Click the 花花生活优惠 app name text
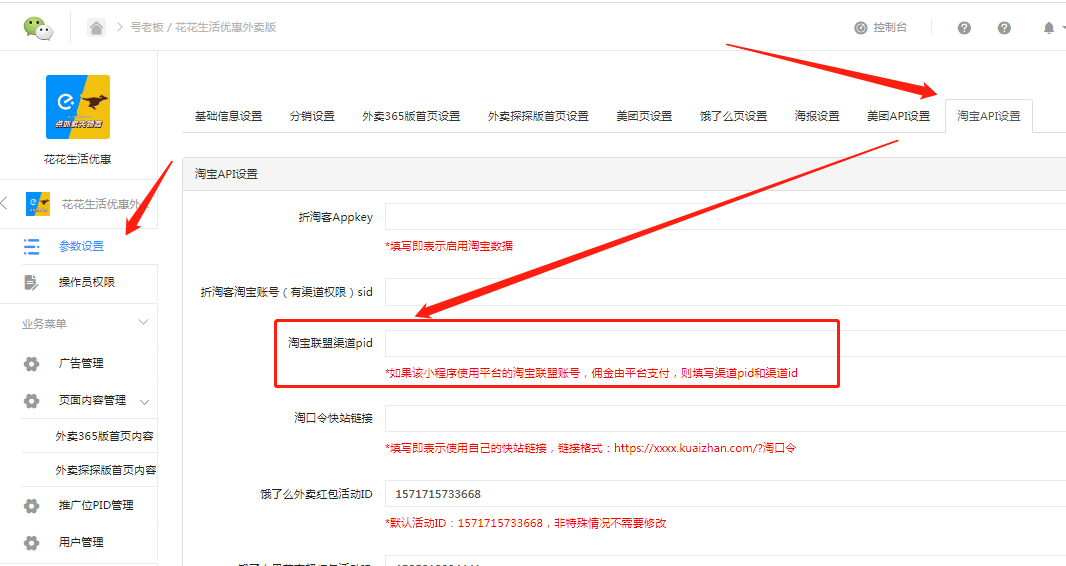 pyautogui.click(x=78, y=160)
